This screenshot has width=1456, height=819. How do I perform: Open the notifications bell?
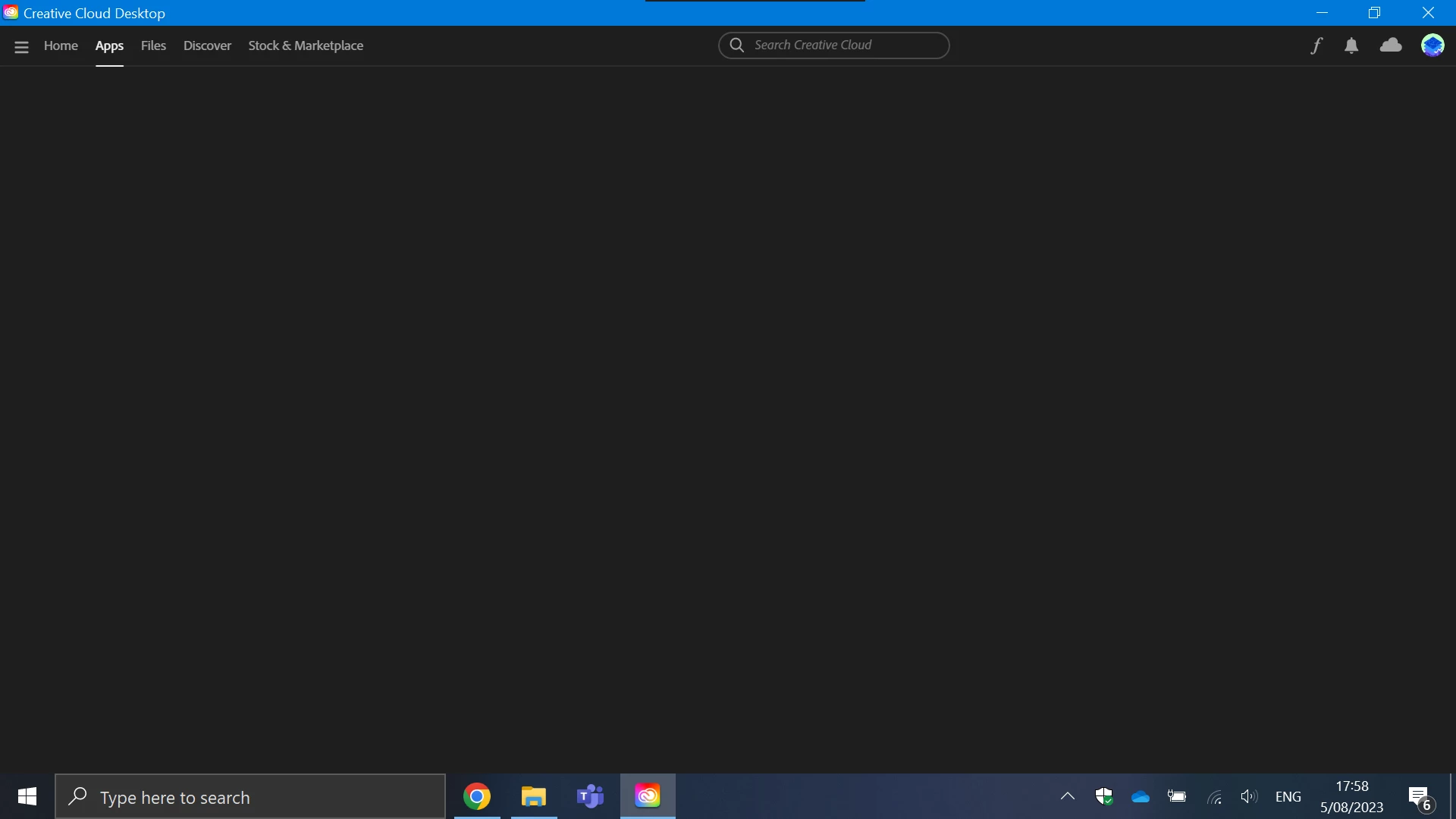(1351, 46)
